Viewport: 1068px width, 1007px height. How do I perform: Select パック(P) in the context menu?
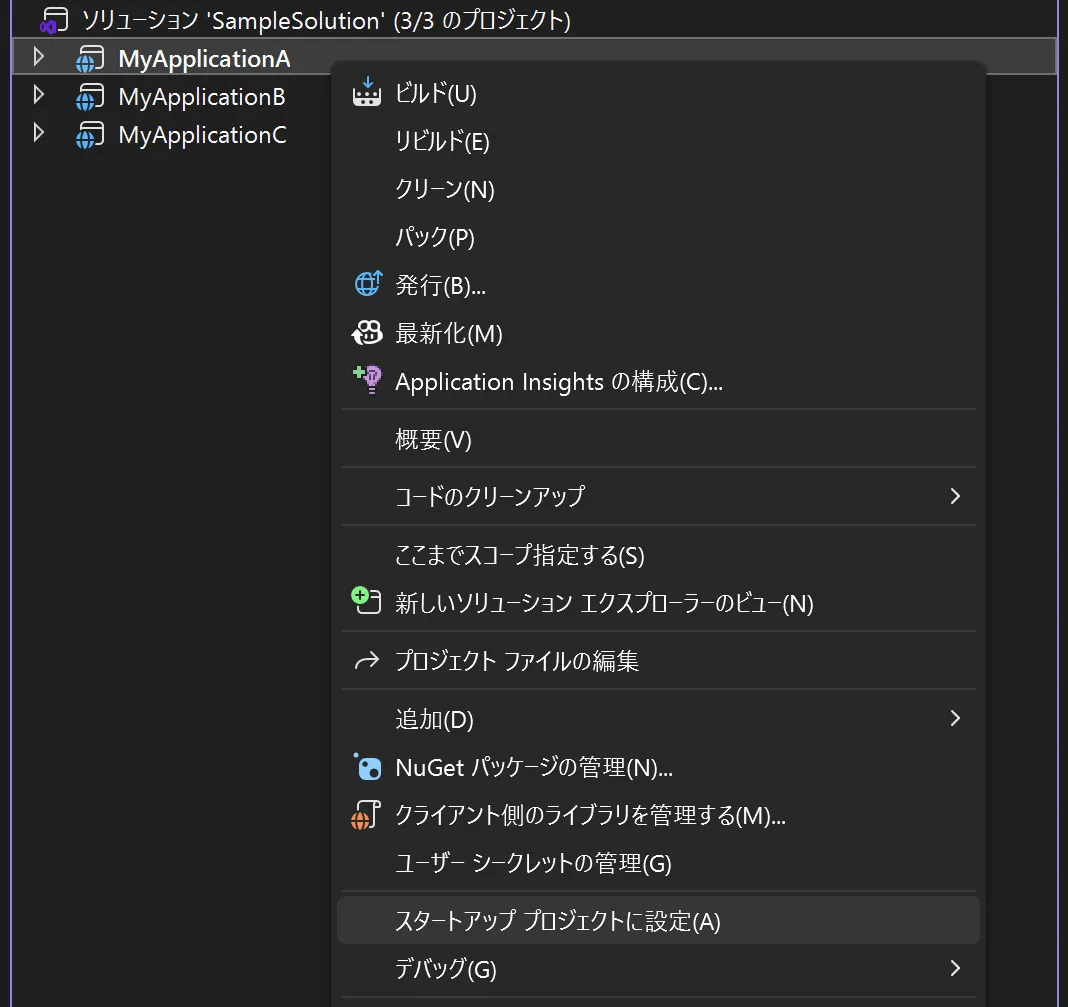coord(658,237)
